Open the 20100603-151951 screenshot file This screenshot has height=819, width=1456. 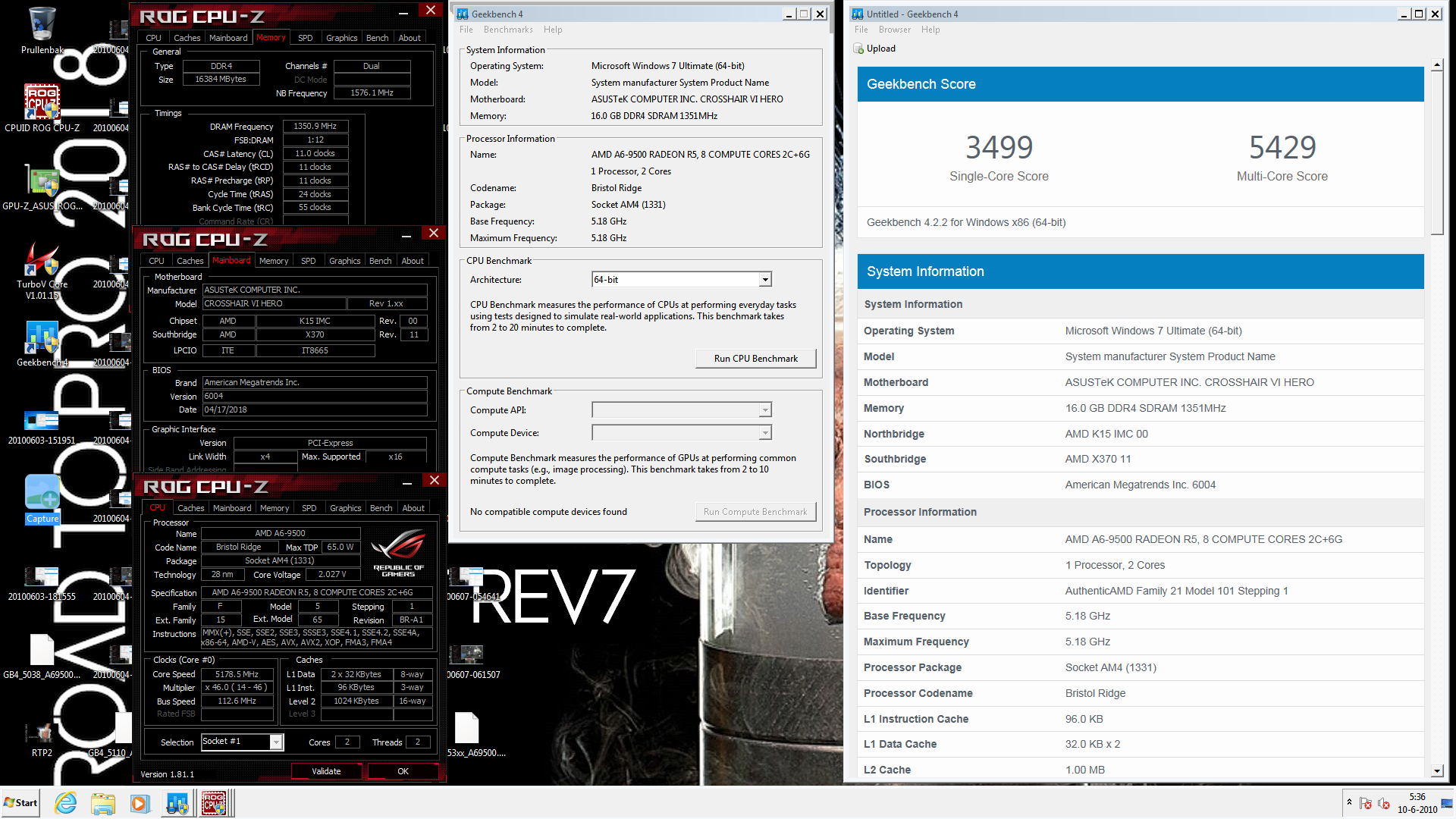(42, 428)
